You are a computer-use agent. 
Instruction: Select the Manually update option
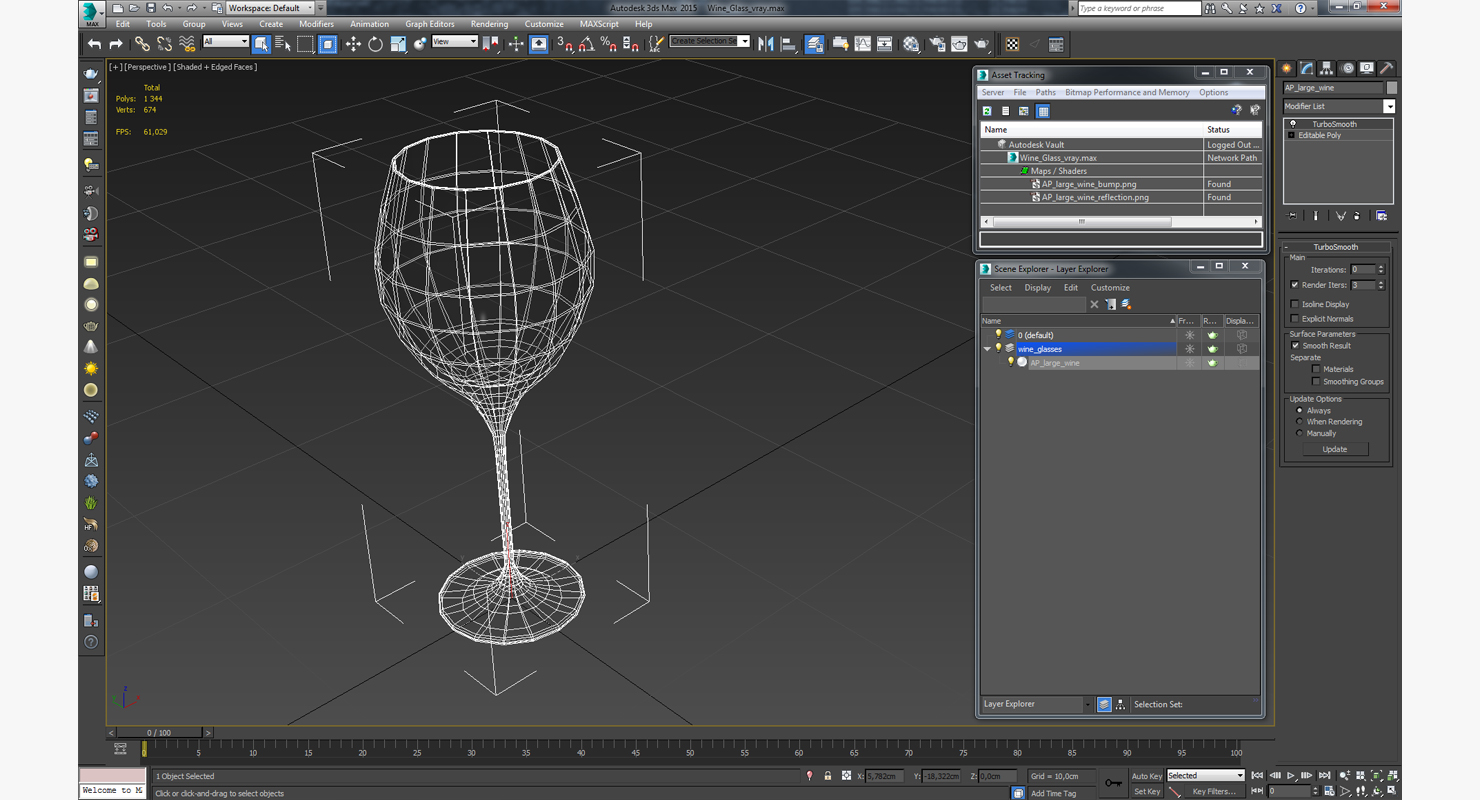[x=1300, y=434]
